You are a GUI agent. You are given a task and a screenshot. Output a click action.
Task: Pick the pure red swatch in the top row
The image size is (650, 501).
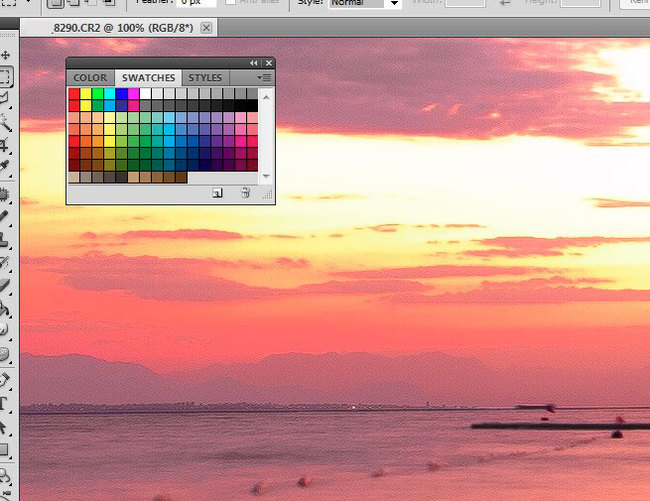pos(74,93)
